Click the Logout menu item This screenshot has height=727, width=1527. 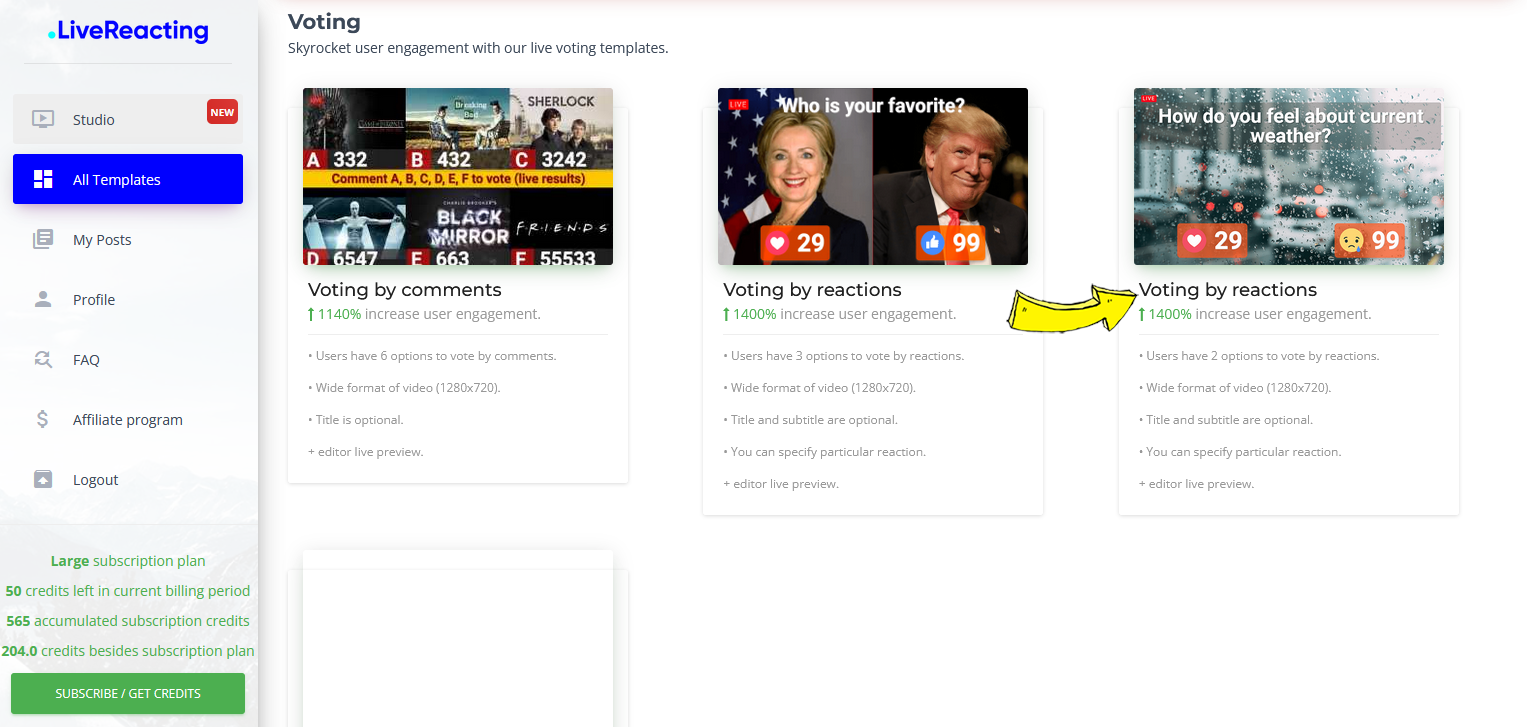(128, 479)
